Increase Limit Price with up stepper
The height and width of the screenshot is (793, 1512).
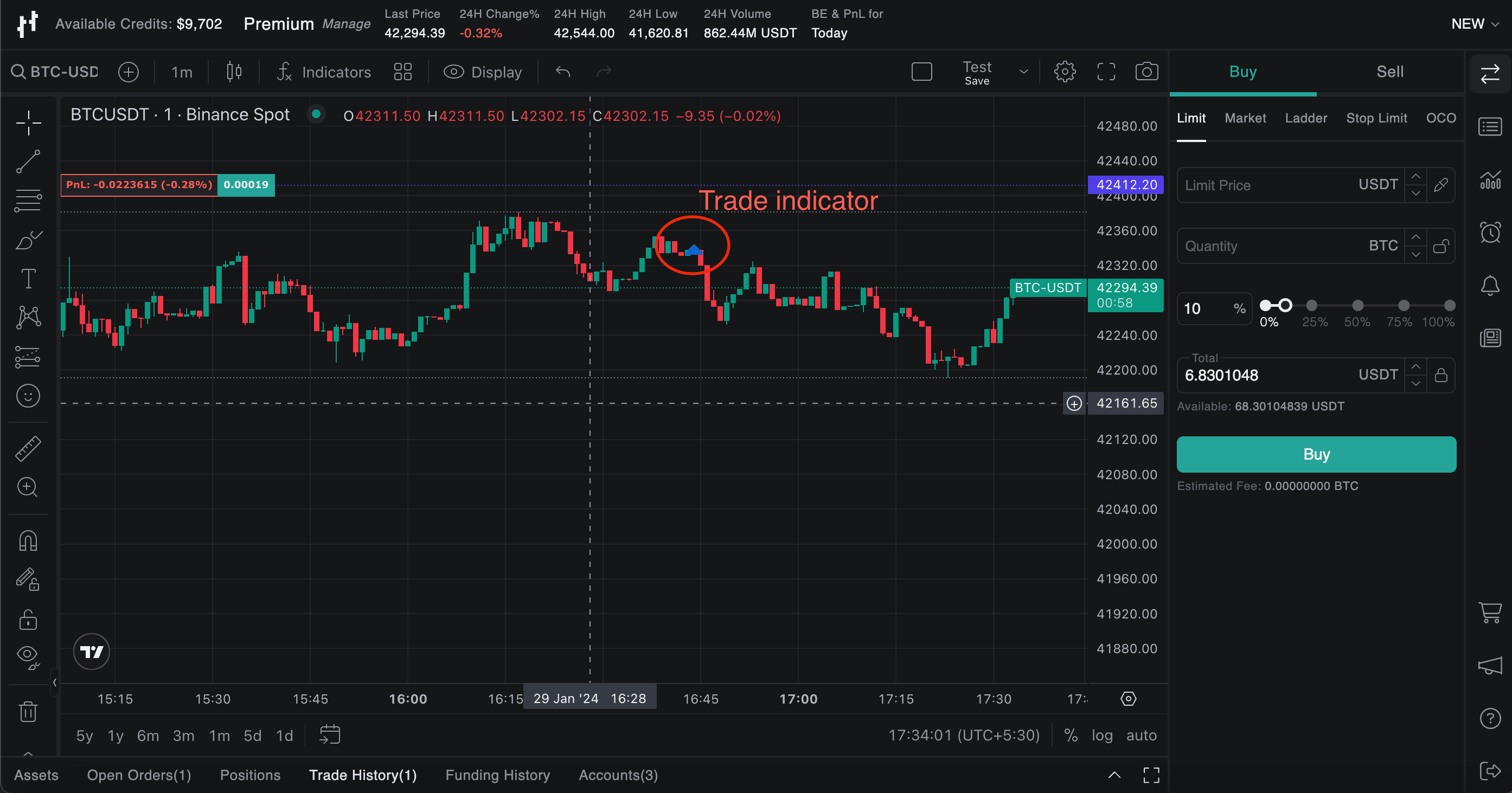(1416, 177)
